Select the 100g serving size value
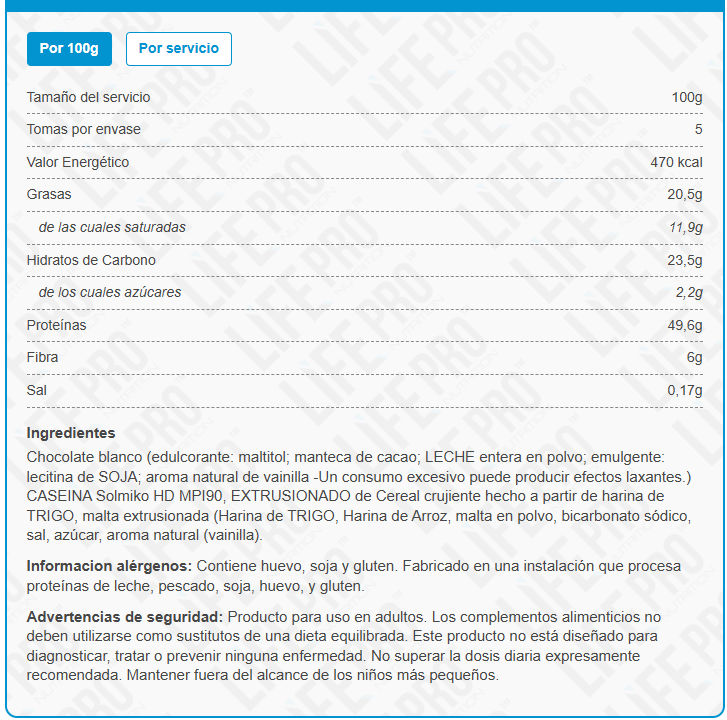This screenshot has width=727, height=720. [687, 97]
